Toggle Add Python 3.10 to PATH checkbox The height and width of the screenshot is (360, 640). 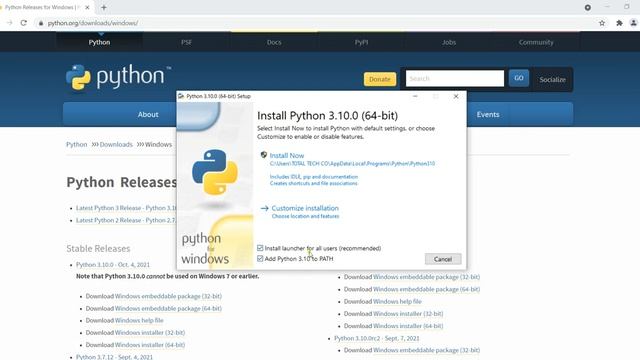(x=260, y=258)
